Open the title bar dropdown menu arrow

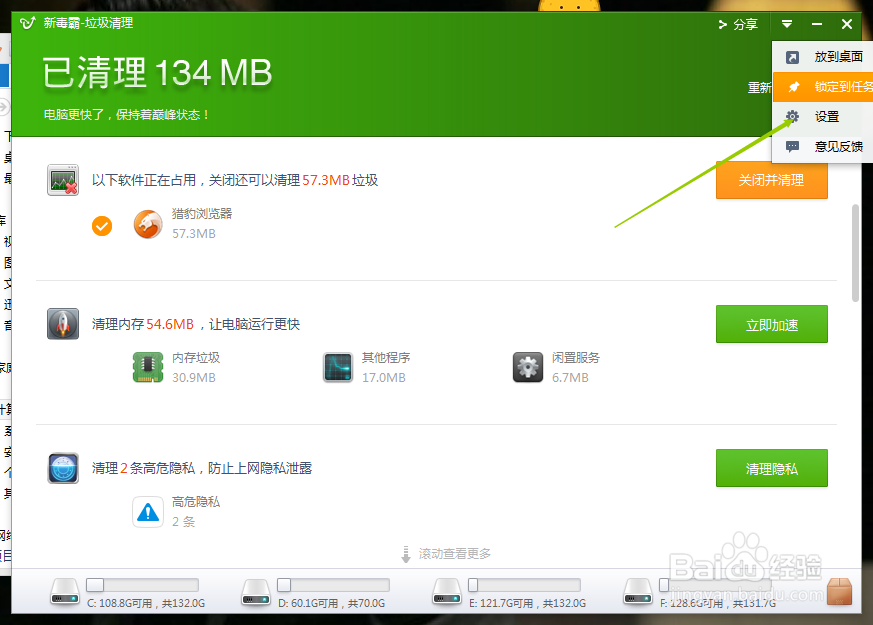pyautogui.click(x=787, y=24)
